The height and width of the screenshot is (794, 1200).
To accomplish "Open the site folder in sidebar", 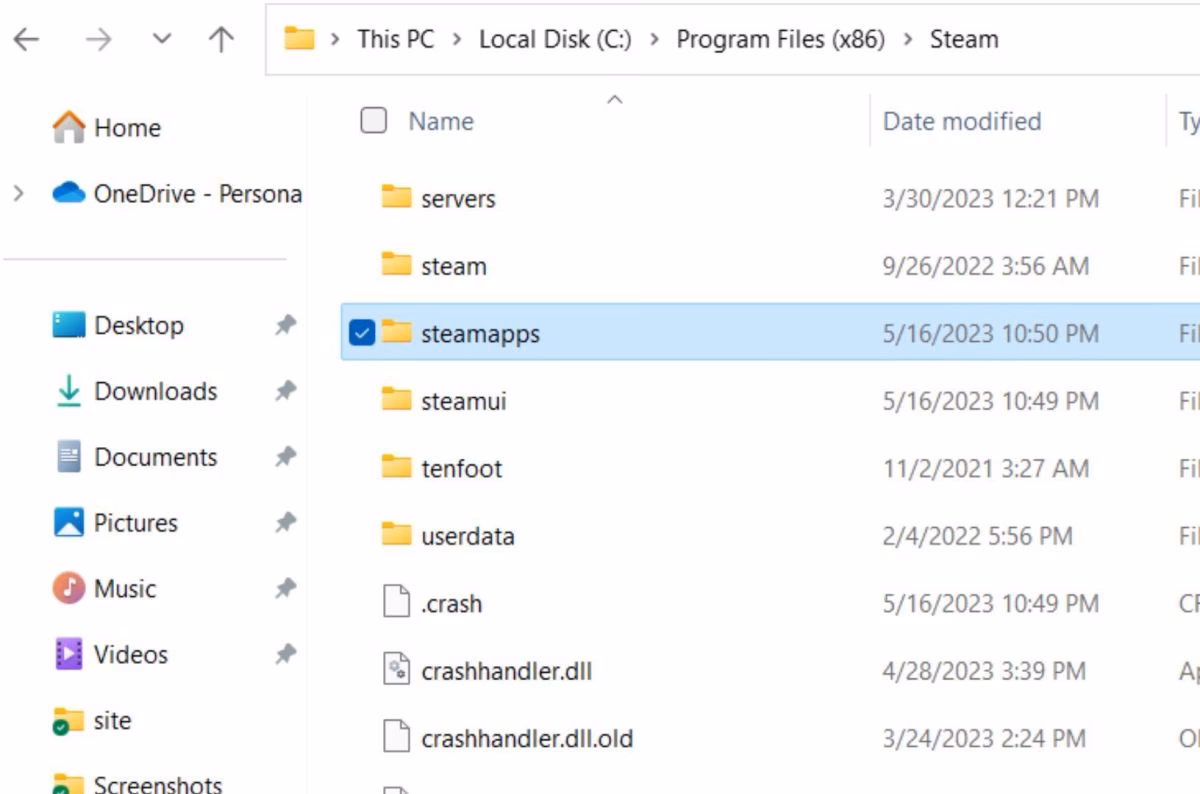I will coord(112,721).
